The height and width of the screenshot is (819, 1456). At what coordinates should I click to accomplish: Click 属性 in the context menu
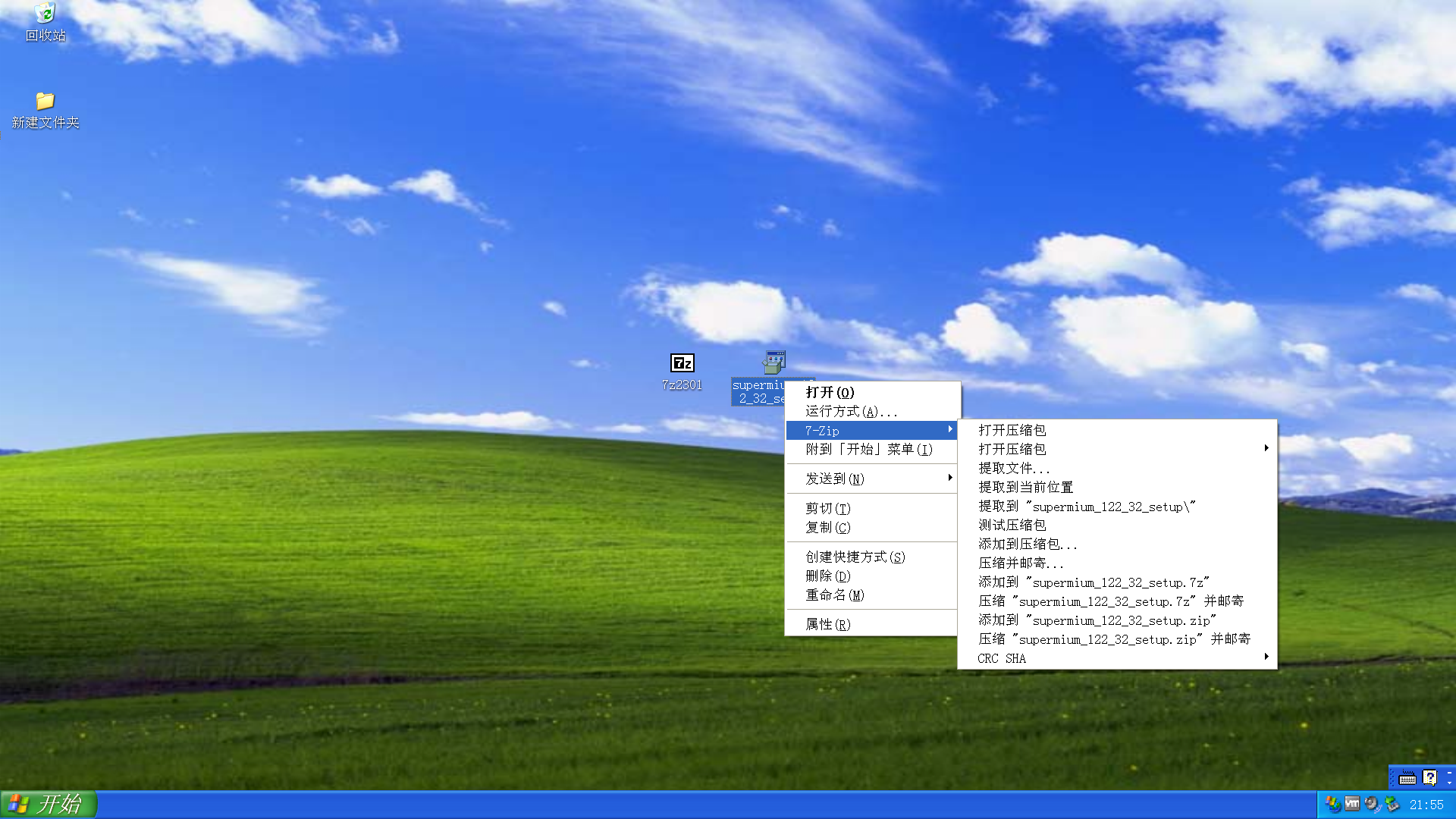pyautogui.click(x=827, y=624)
